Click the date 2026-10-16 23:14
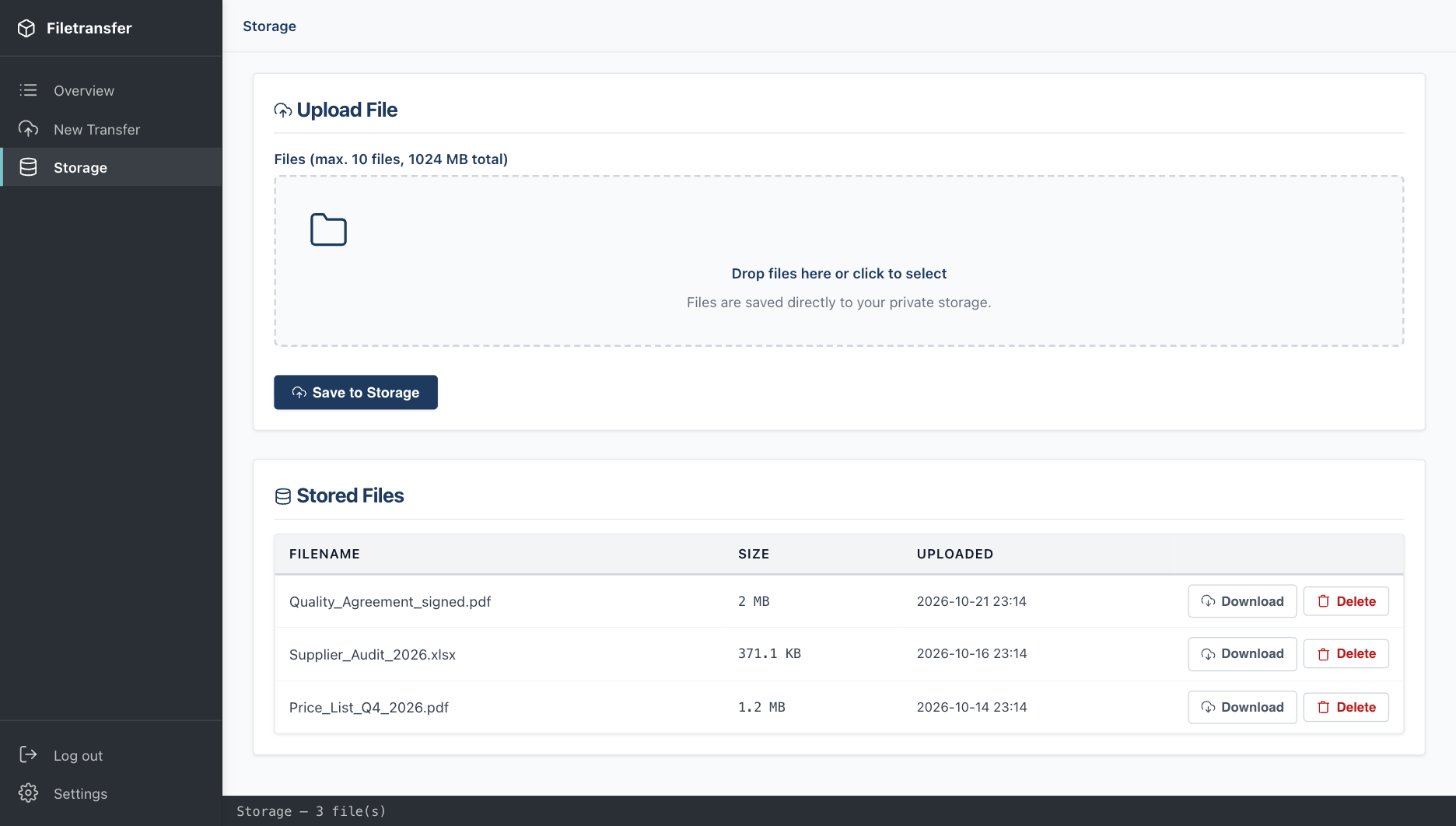Image resolution: width=1456 pixels, height=826 pixels. coord(971,654)
